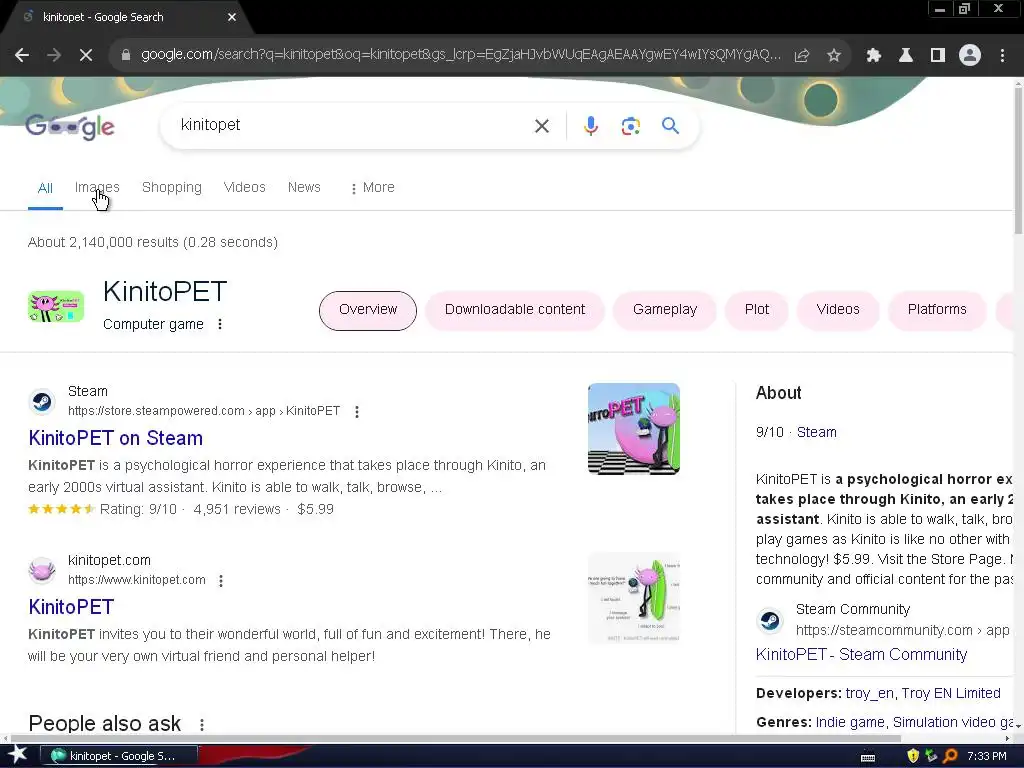This screenshot has height=768, width=1024.
Task: Share this page from address bar
Action: coord(802,56)
